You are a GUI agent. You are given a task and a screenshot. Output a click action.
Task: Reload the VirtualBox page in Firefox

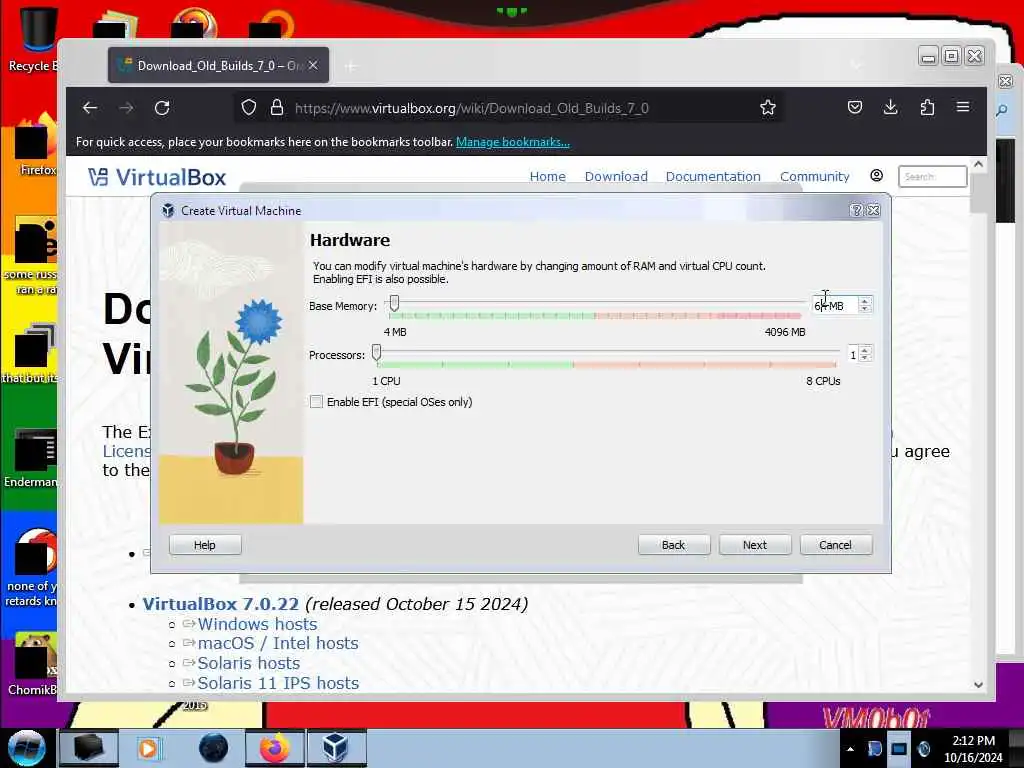[162, 108]
